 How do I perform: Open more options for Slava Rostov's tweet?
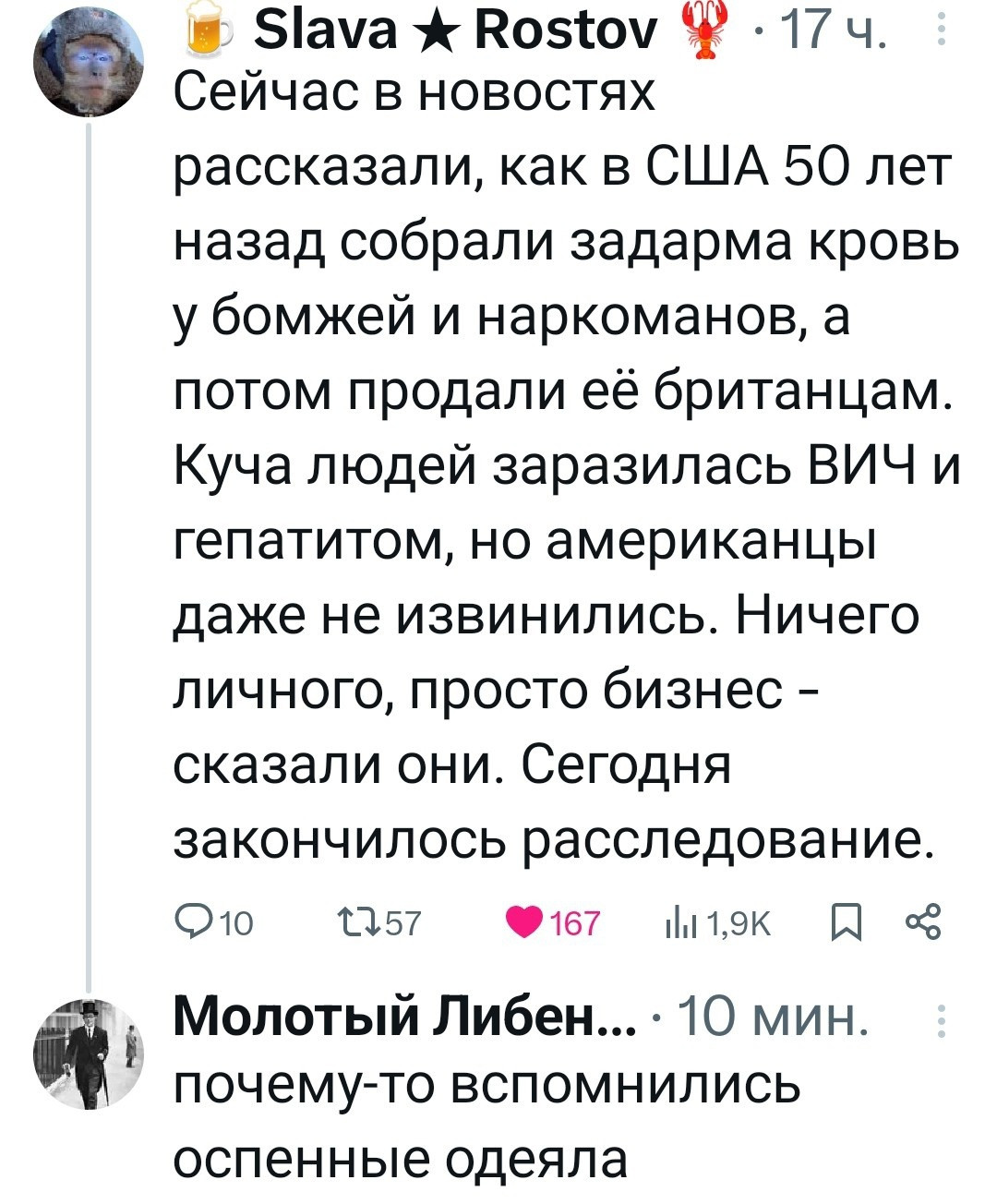tap(941, 34)
